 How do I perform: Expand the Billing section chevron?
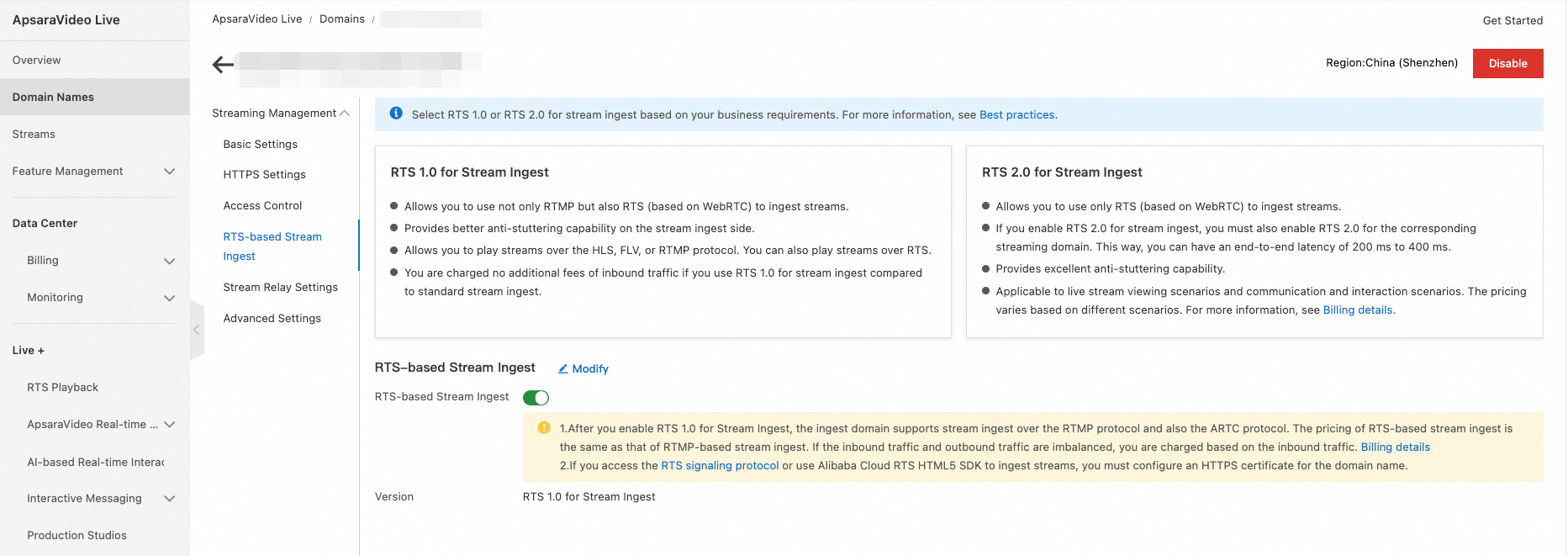click(x=169, y=261)
